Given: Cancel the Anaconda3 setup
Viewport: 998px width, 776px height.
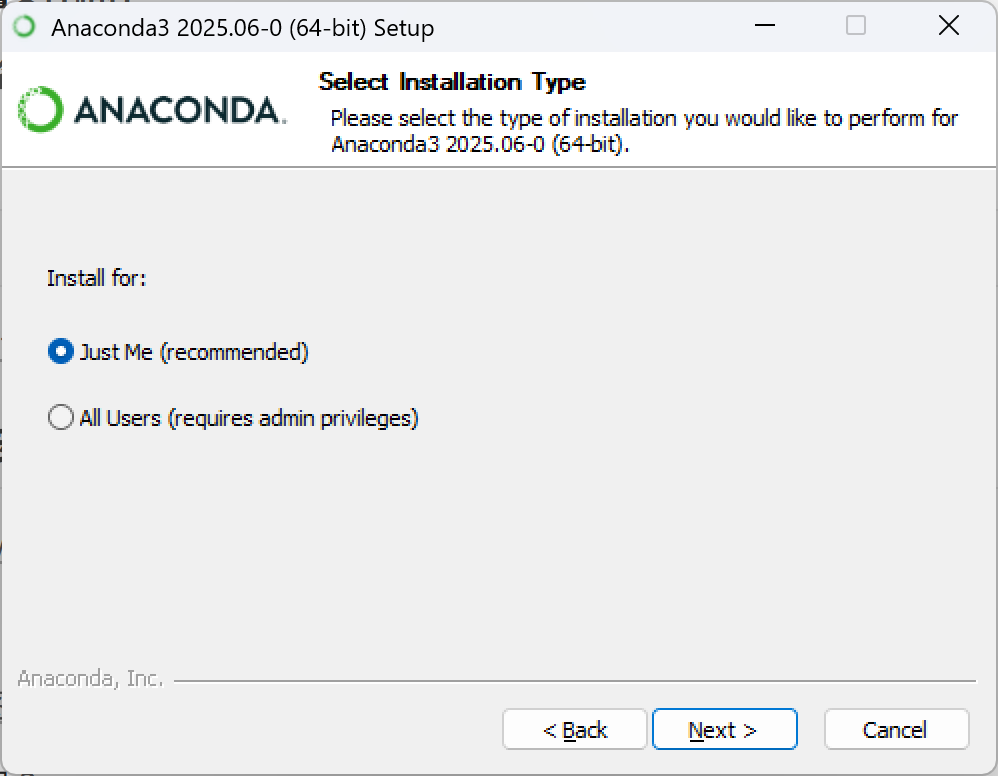Looking at the screenshot, I should pyautogui.click(x=896, y=730).
